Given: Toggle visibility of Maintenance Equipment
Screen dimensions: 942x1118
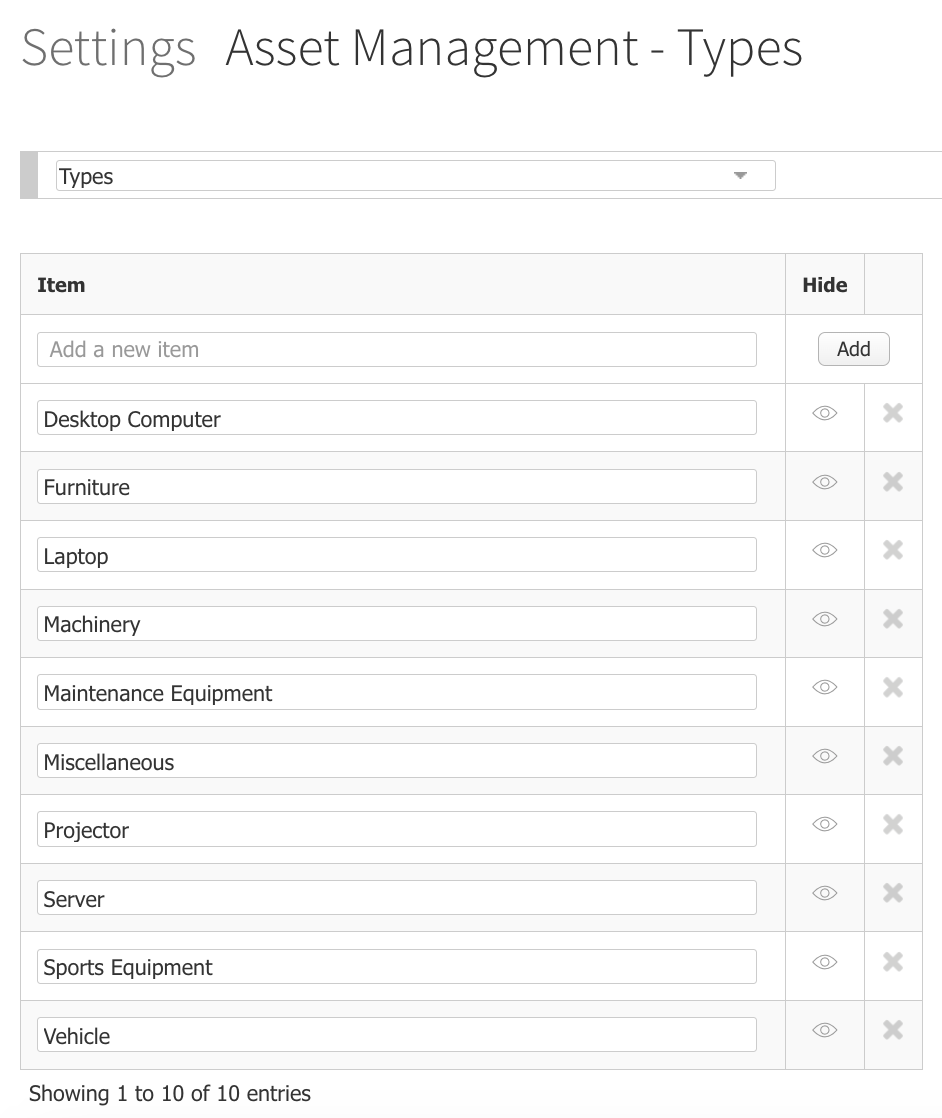Looking at the screenshot, I should tap(824, 687).
